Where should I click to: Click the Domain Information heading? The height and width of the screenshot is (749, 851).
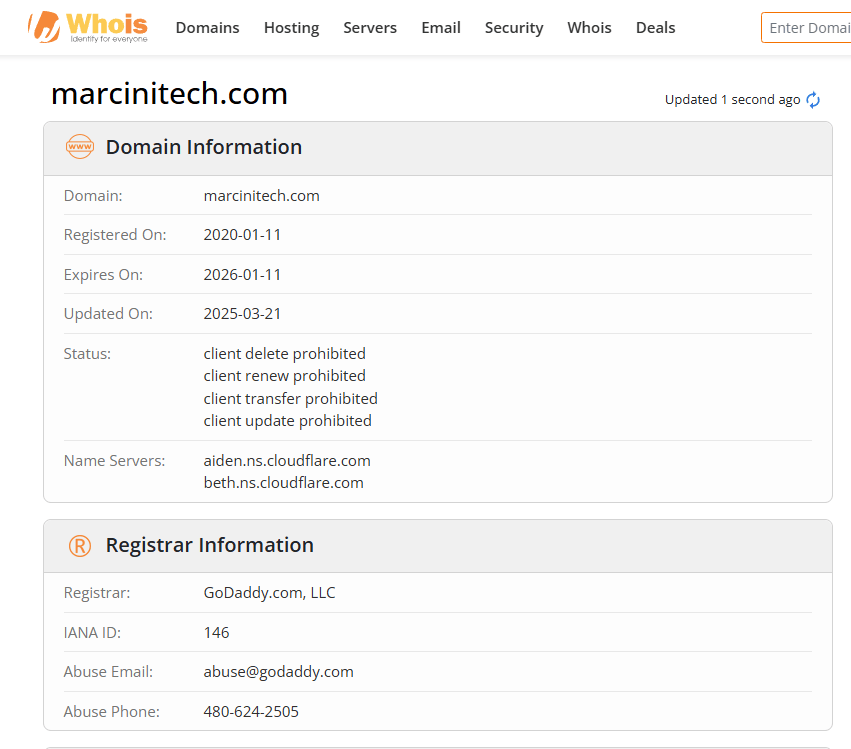pos(204,147)
